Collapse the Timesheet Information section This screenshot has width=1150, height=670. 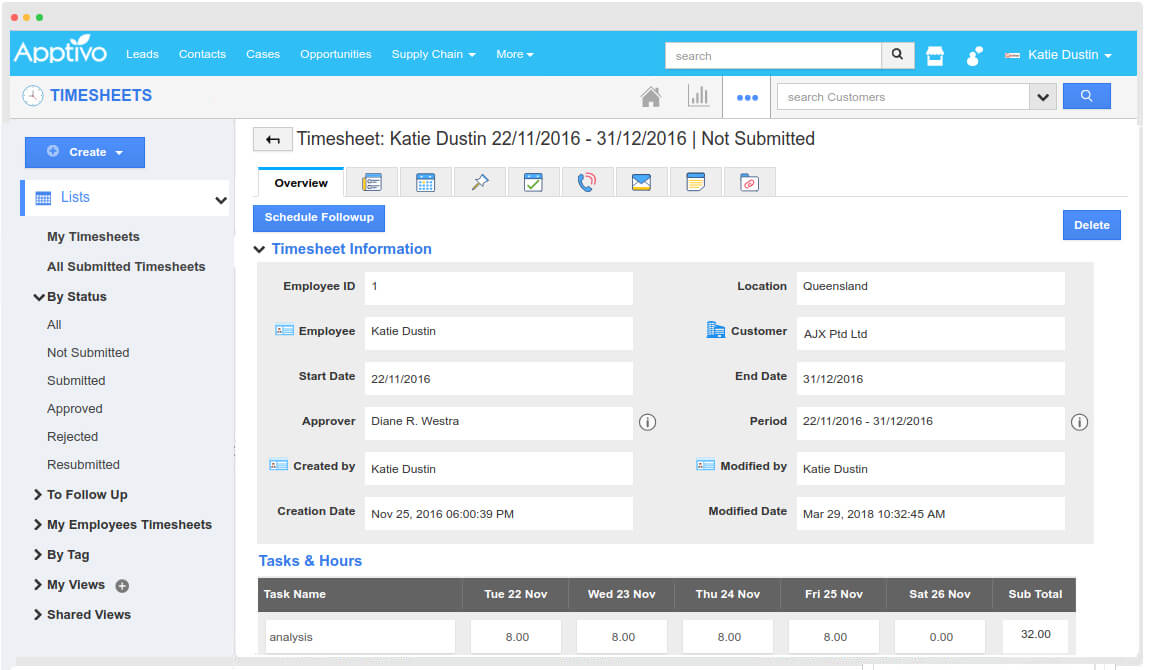pyautogui.click(x=260, y=249)
